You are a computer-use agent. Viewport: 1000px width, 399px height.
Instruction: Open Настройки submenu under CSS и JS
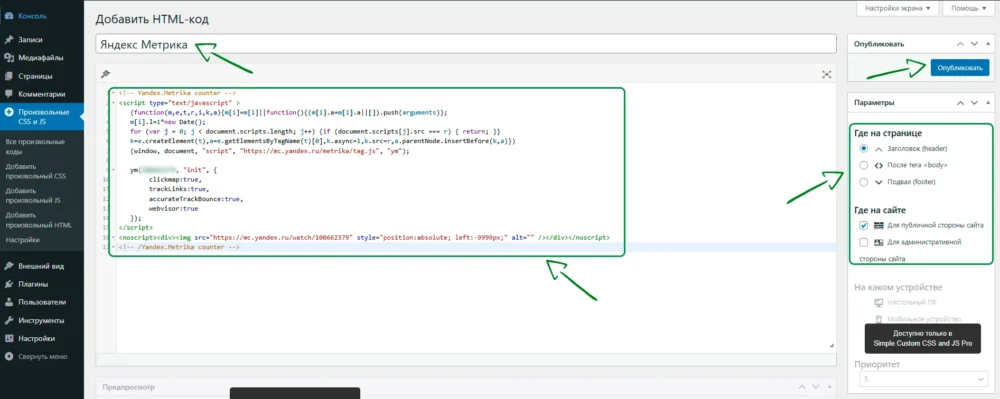pyautogui.click(x=22, y=240)
